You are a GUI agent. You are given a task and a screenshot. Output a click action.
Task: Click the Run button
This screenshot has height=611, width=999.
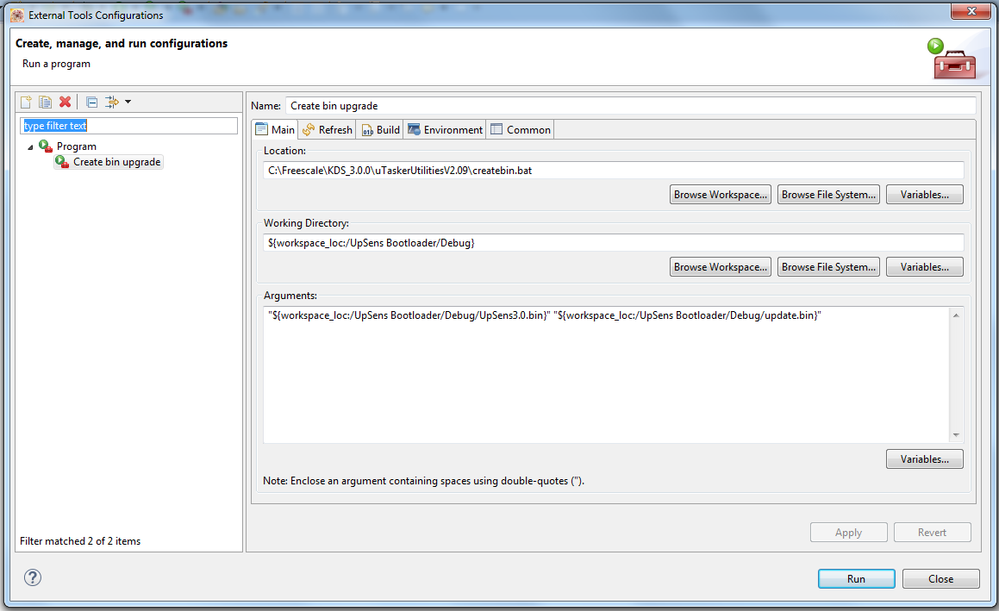pos(856,579)
